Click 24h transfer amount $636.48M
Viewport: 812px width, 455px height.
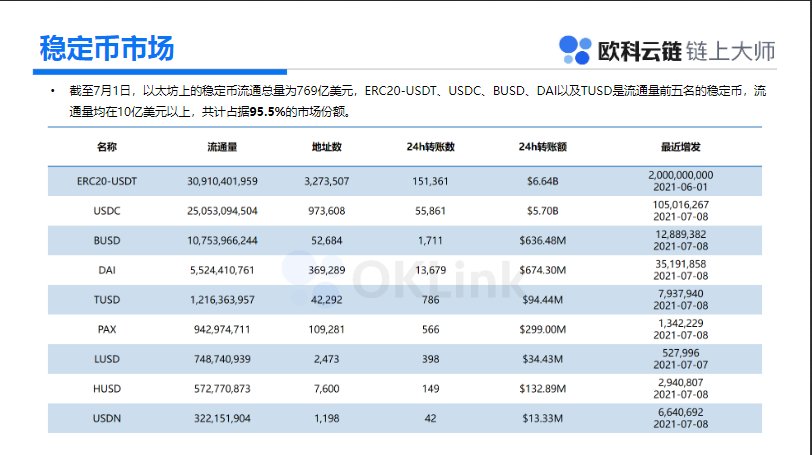(x=543, y=241)
